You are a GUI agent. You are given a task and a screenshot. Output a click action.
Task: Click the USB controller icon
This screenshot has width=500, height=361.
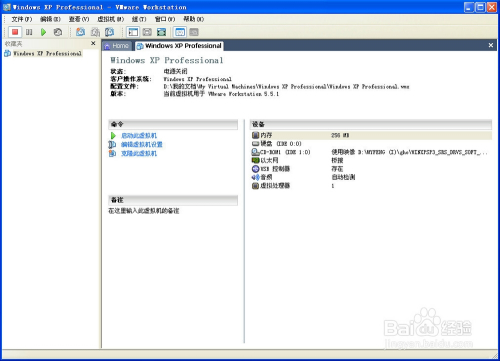(x=255, y=169)
